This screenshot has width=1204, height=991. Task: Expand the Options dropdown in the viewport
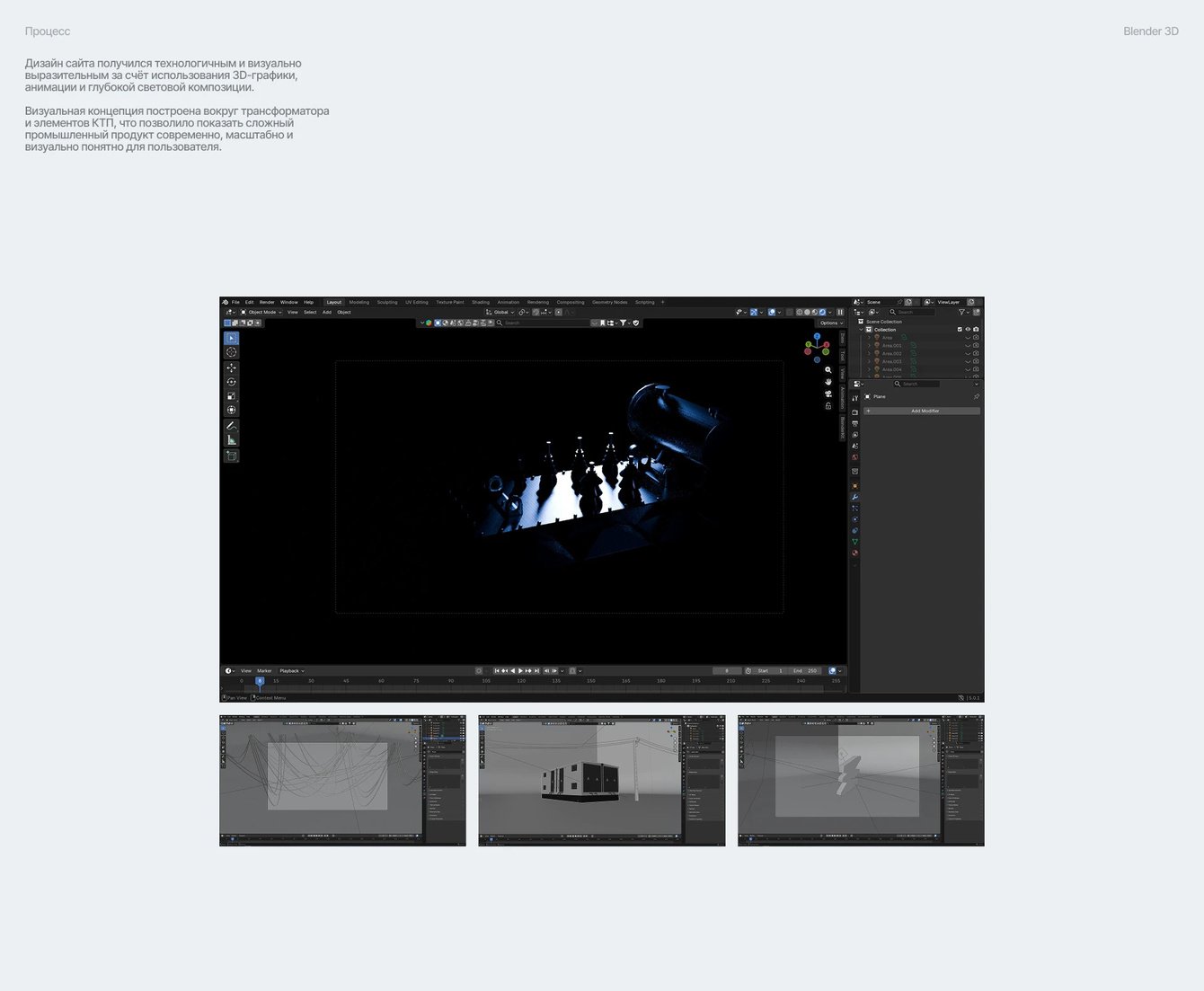point(831,323)
